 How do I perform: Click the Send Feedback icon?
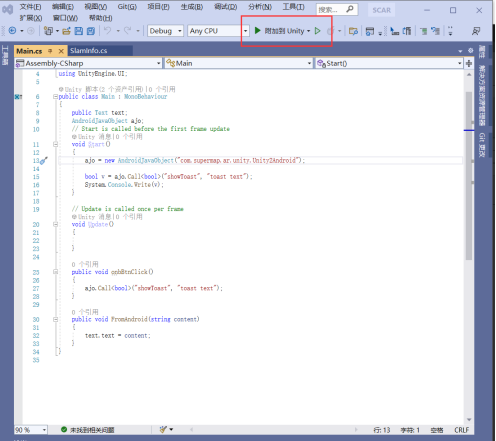[x=476, y=31]
